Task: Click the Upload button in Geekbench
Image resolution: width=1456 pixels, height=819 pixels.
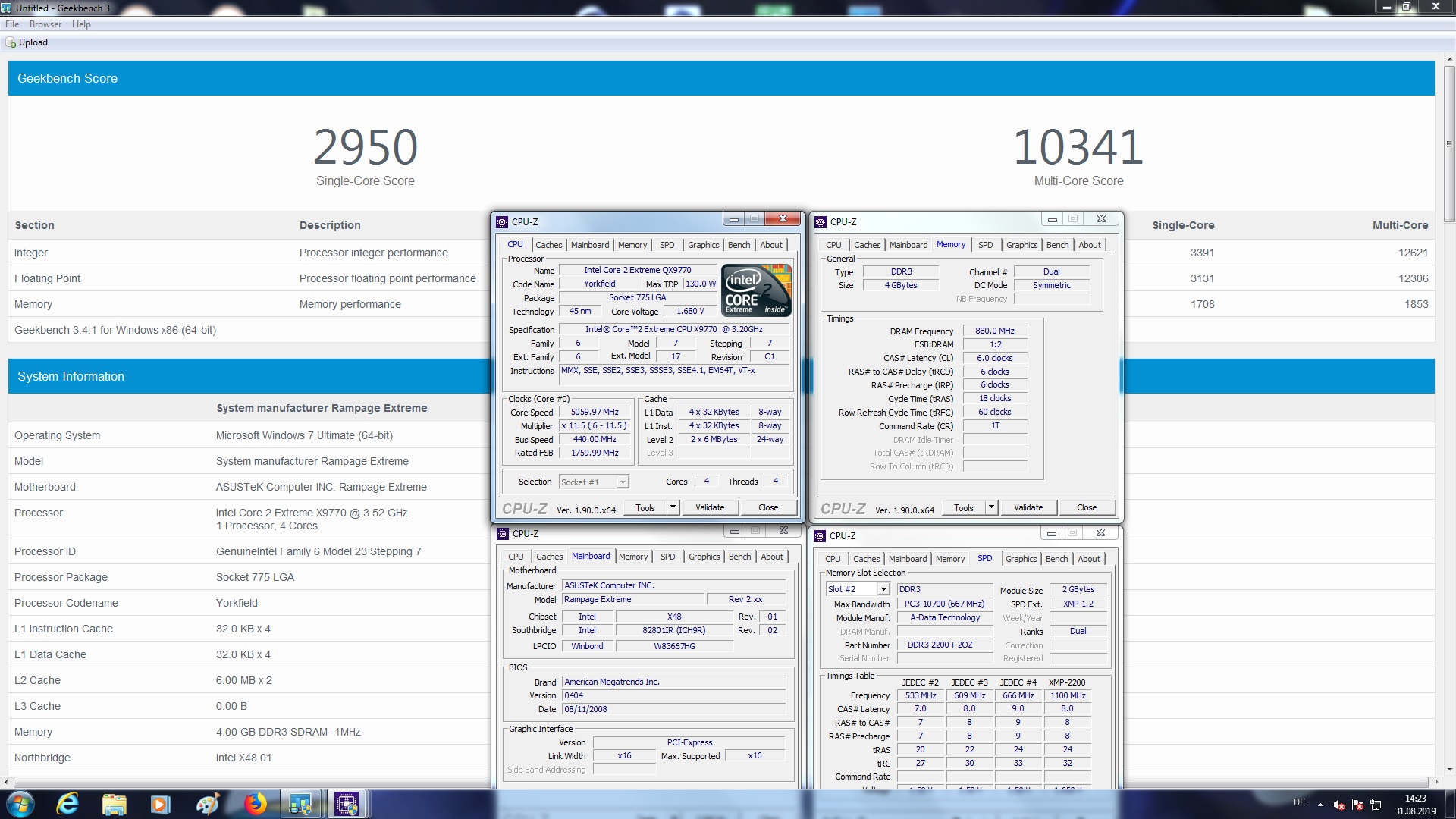Action: coord(27,42)
